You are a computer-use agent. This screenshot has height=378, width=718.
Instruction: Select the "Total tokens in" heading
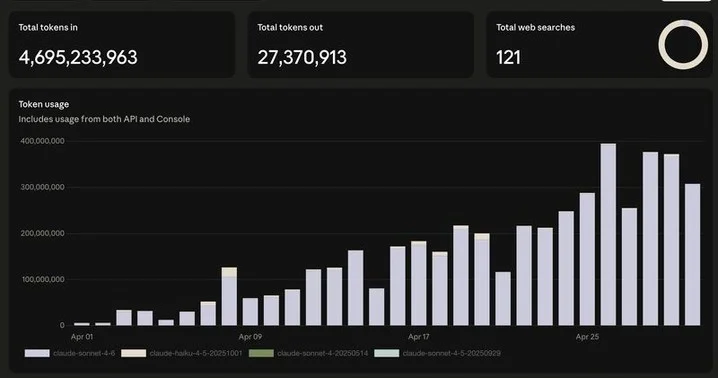pyautogui.click(x=48, y=27)
